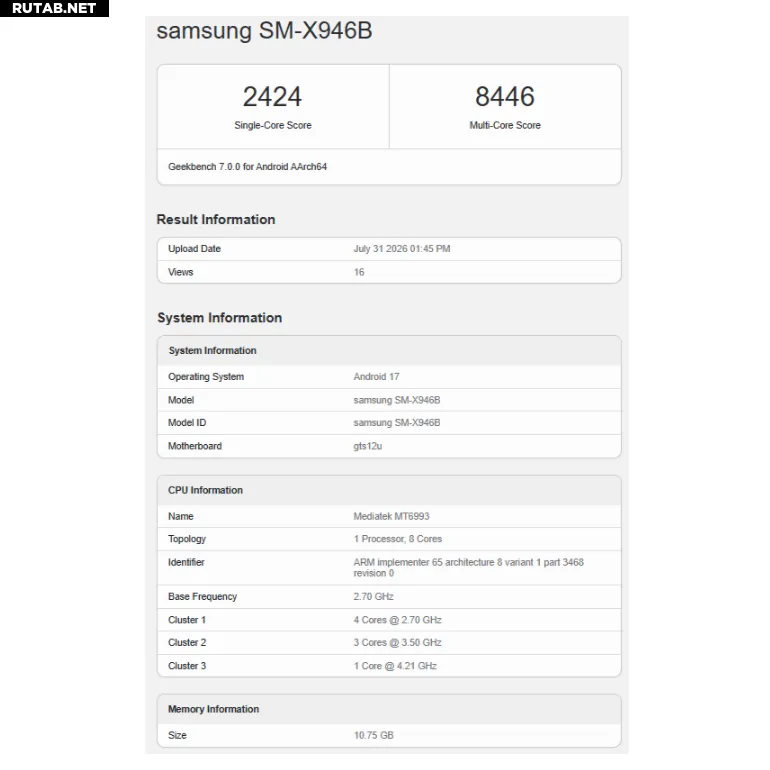Click the Operating System label
Screen dimensions: 770x770
[206, 377]
